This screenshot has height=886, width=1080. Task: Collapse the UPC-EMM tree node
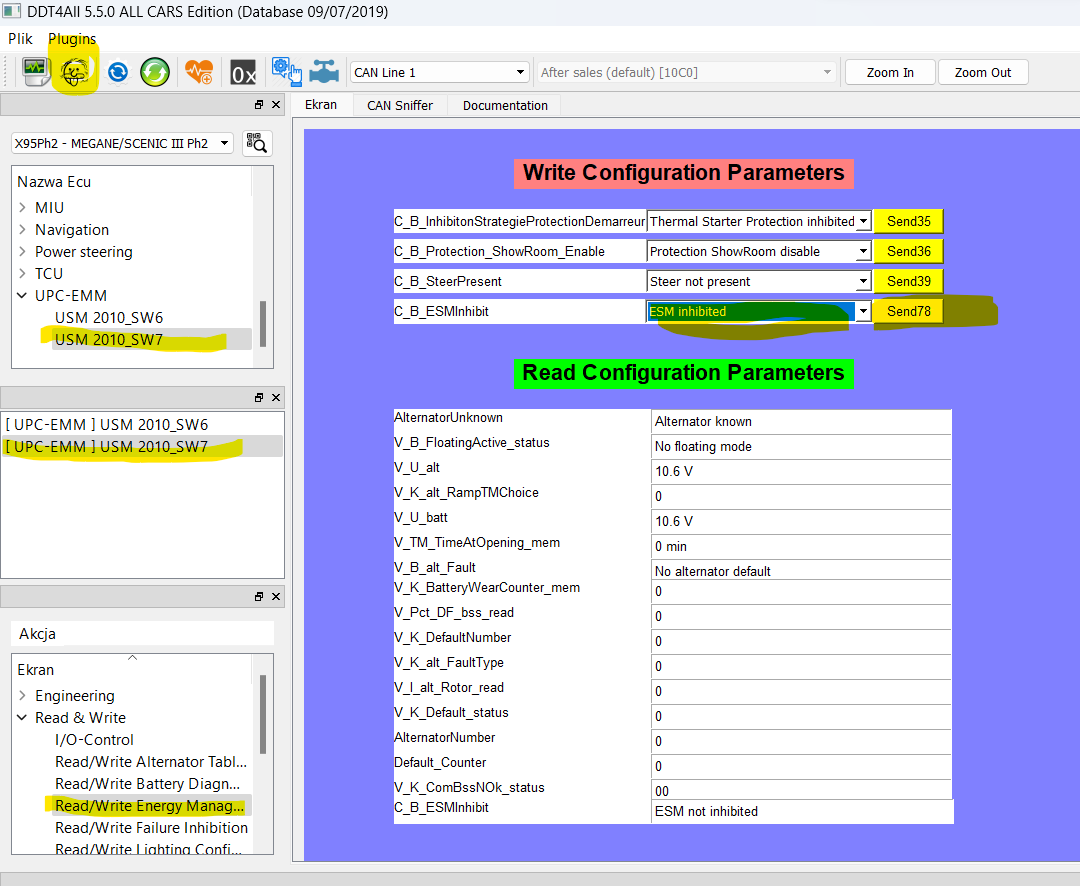click(23, 296)
